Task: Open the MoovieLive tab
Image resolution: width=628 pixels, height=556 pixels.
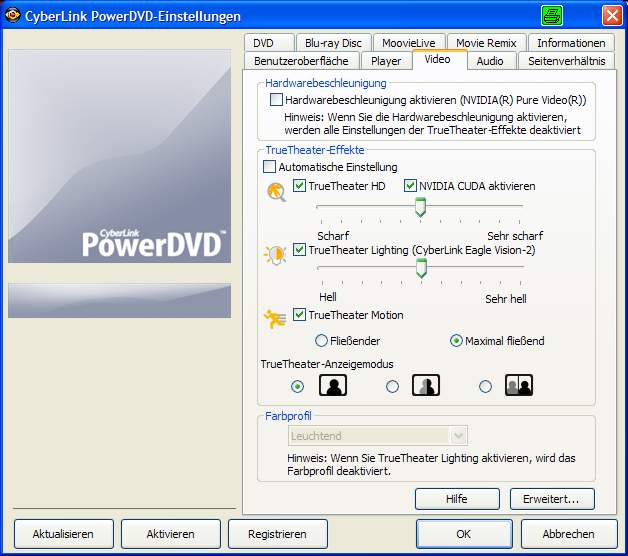Action: (x=409, y=42)
